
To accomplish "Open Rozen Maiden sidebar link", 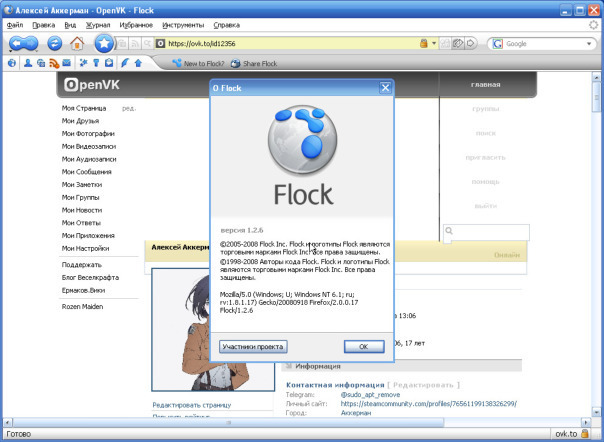I will click(x=82, y=307).
